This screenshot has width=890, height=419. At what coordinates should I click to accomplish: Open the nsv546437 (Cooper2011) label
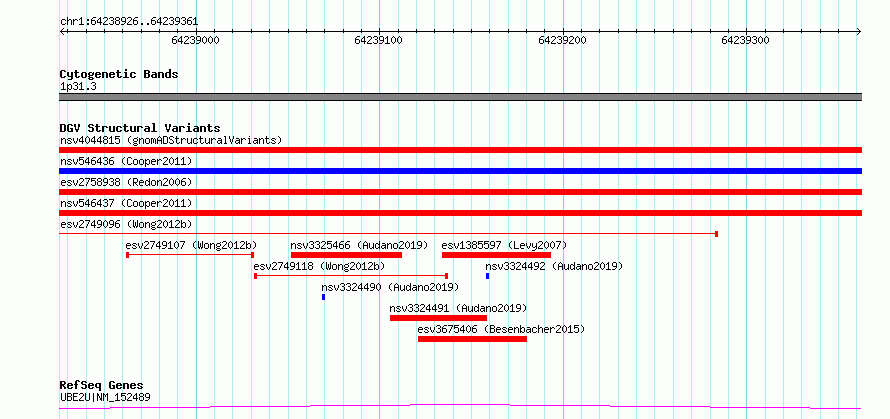pos(126,203)
